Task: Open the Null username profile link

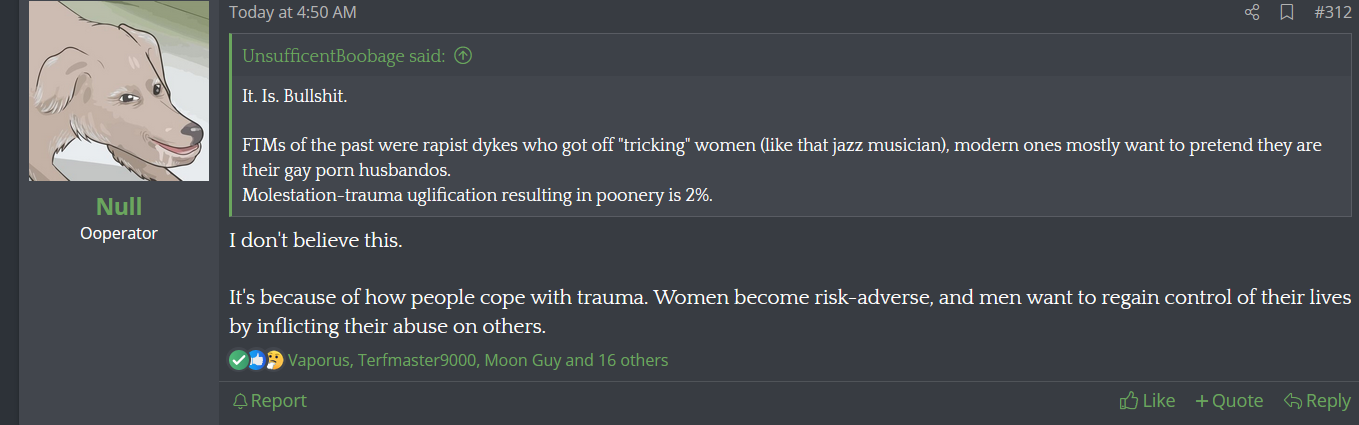Action: coord(119,207)
